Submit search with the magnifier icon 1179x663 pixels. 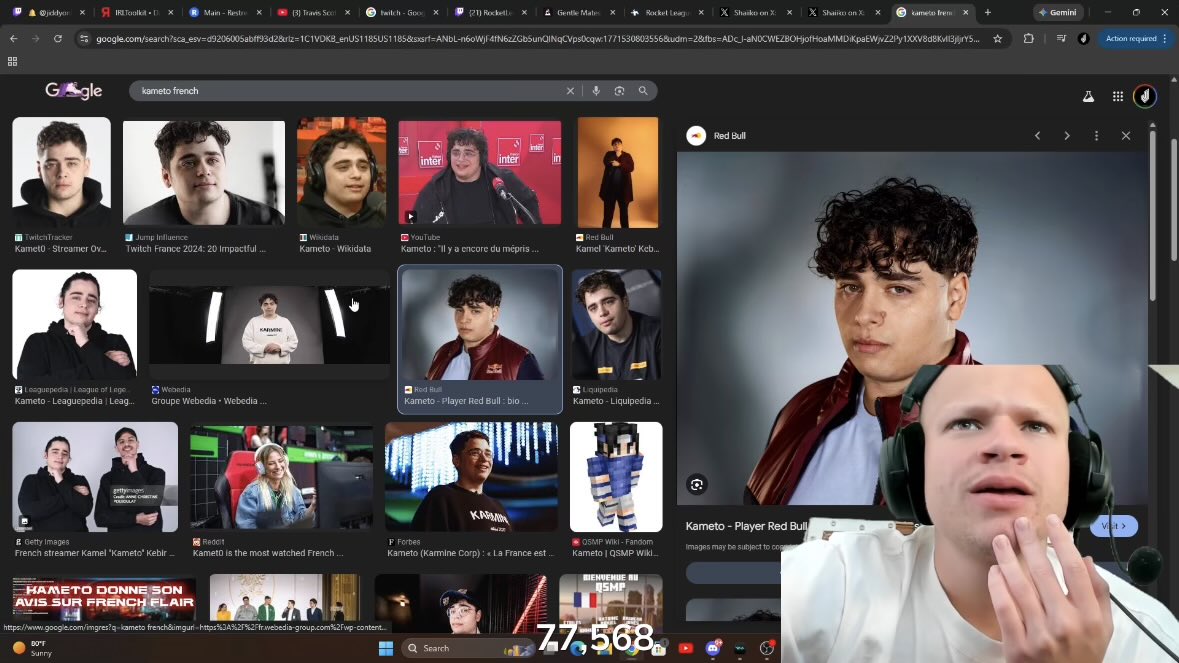coord(643,91)
